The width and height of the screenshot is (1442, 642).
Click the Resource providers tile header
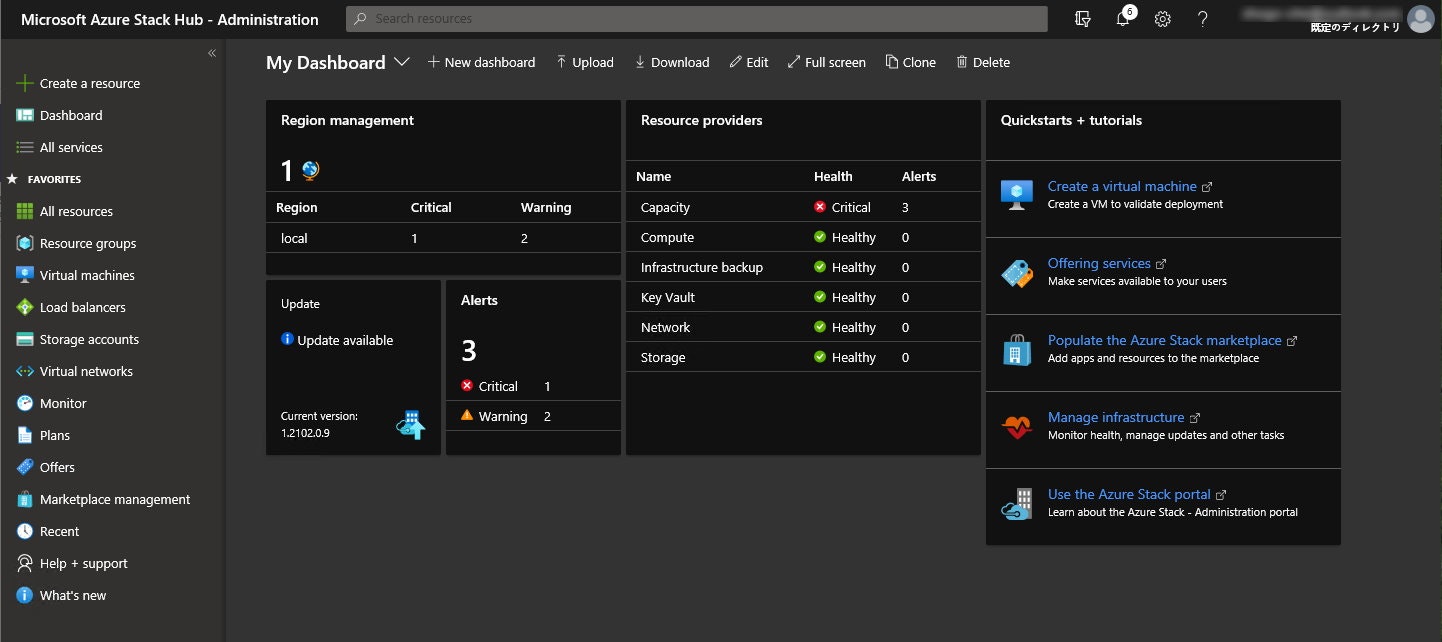point(701,120)
